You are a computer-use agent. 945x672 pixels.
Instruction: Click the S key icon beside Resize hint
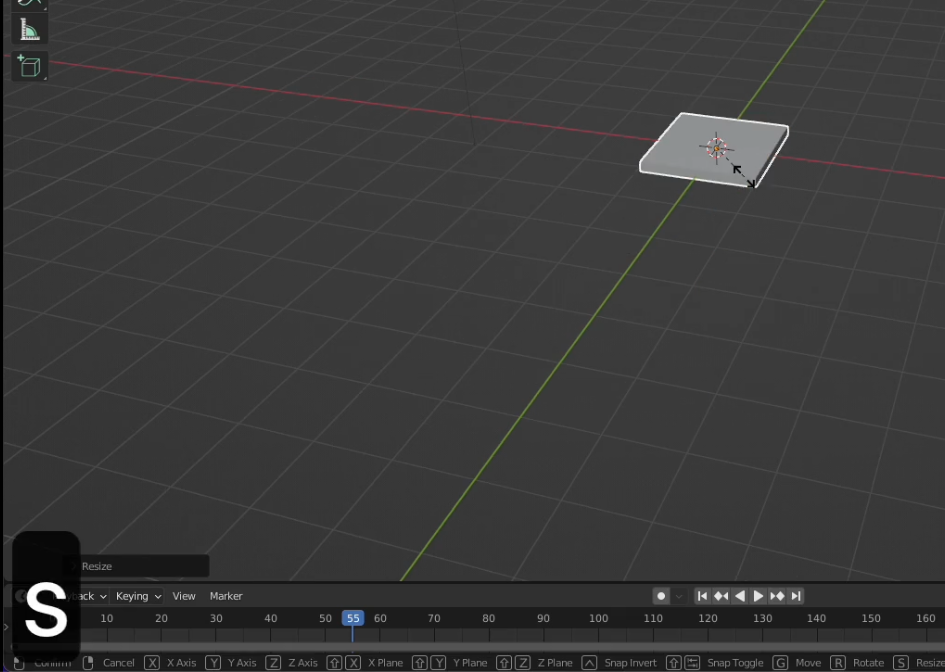(x=901, y=663)
